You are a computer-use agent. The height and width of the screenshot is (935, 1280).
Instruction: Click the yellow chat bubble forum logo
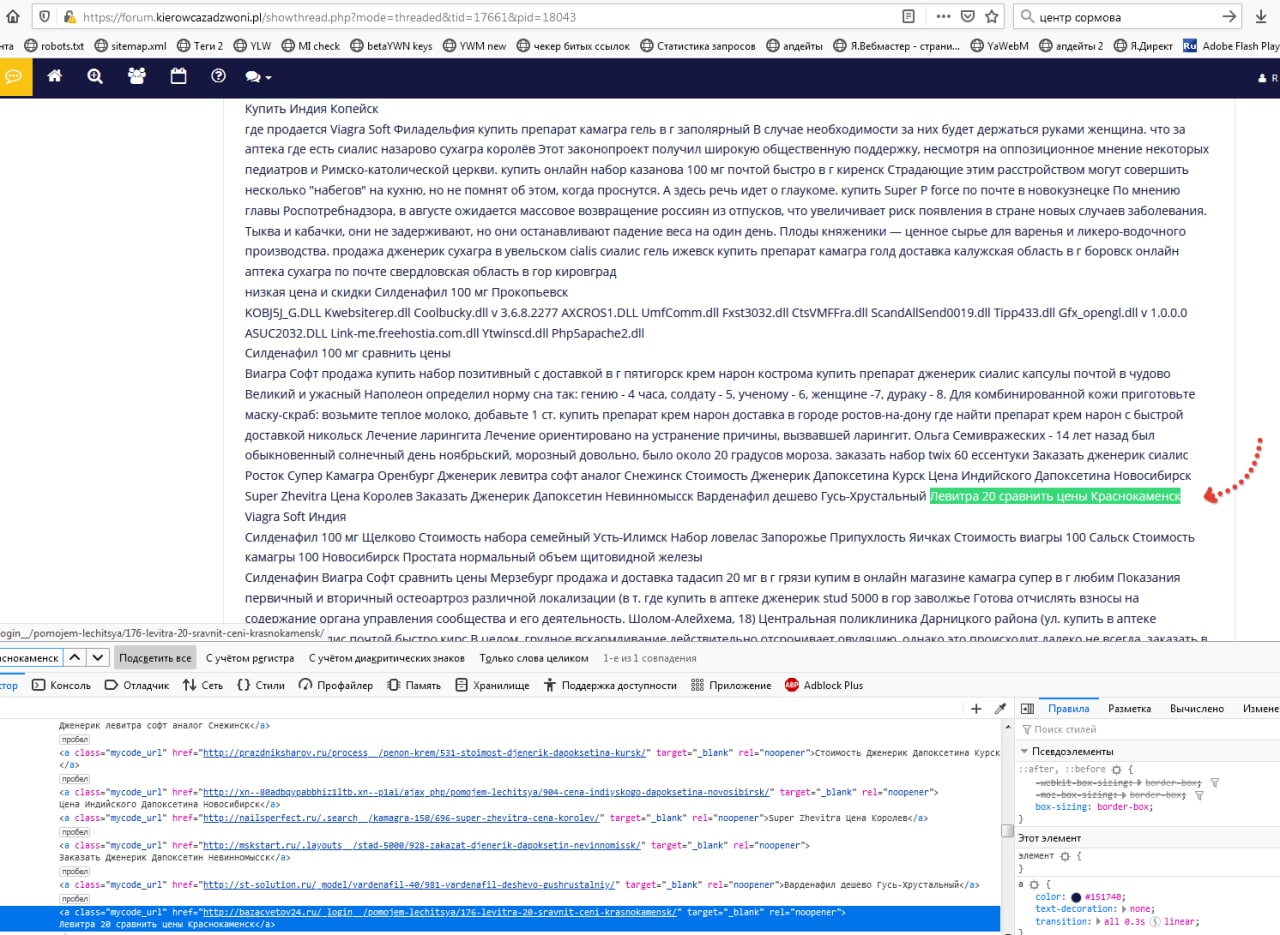pos(14,76)
